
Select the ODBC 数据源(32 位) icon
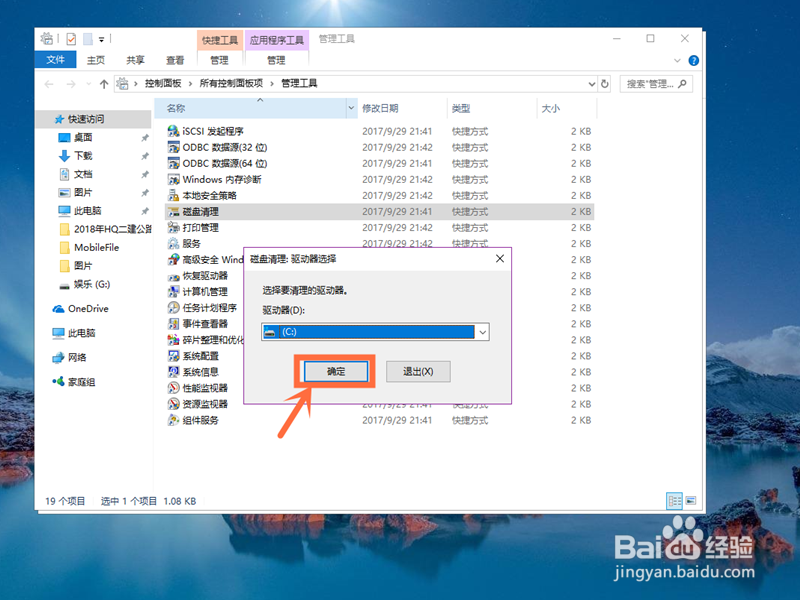pyautogui.click(x=173, y=147)
